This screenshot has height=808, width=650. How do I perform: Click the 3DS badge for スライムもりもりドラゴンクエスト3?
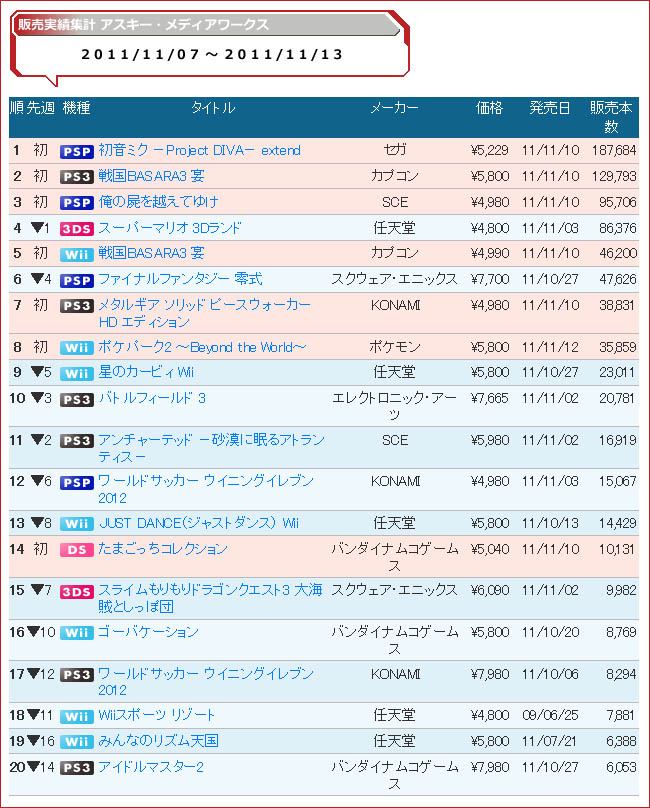click(x=77, y=592)
